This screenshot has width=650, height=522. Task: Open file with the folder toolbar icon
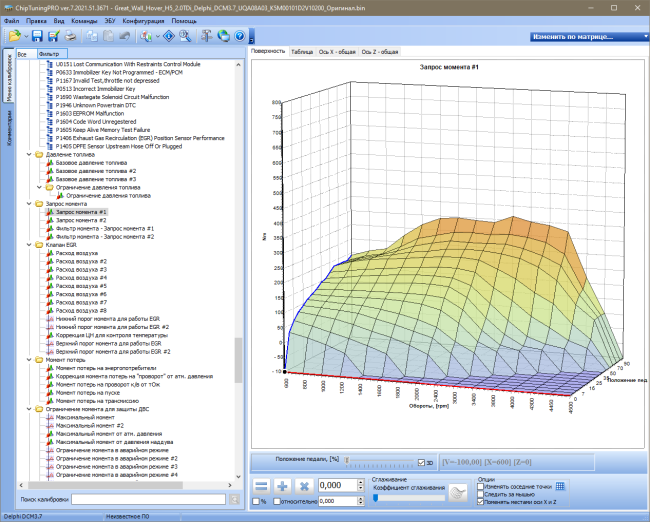(x=15, y=36)
